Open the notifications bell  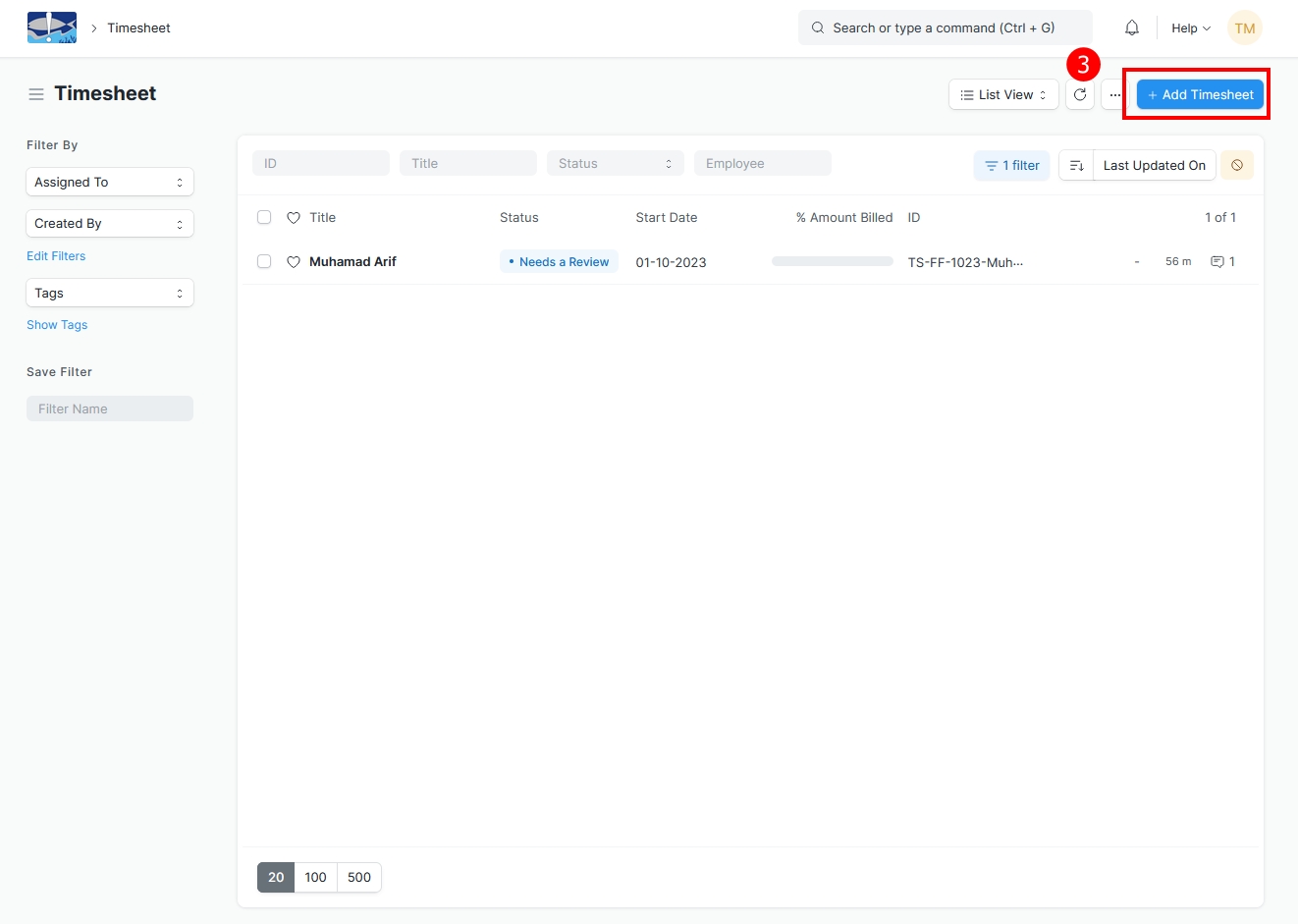[1131, 27]
